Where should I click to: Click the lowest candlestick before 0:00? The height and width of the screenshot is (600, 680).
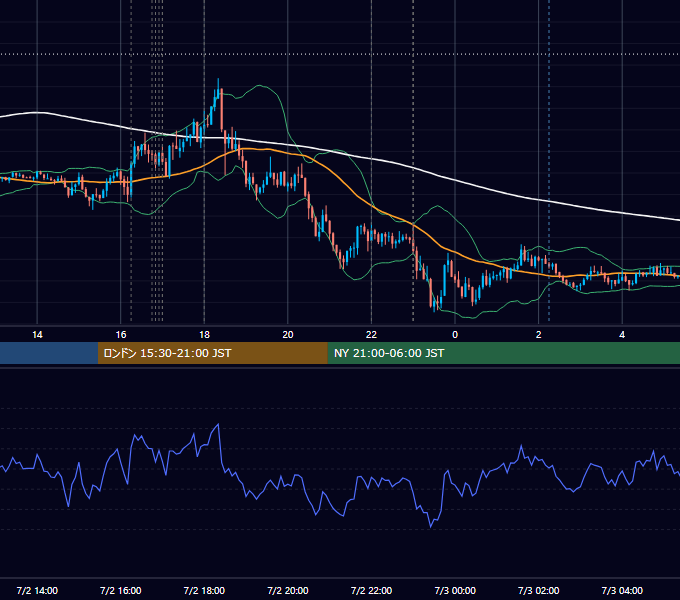point(435,307)
